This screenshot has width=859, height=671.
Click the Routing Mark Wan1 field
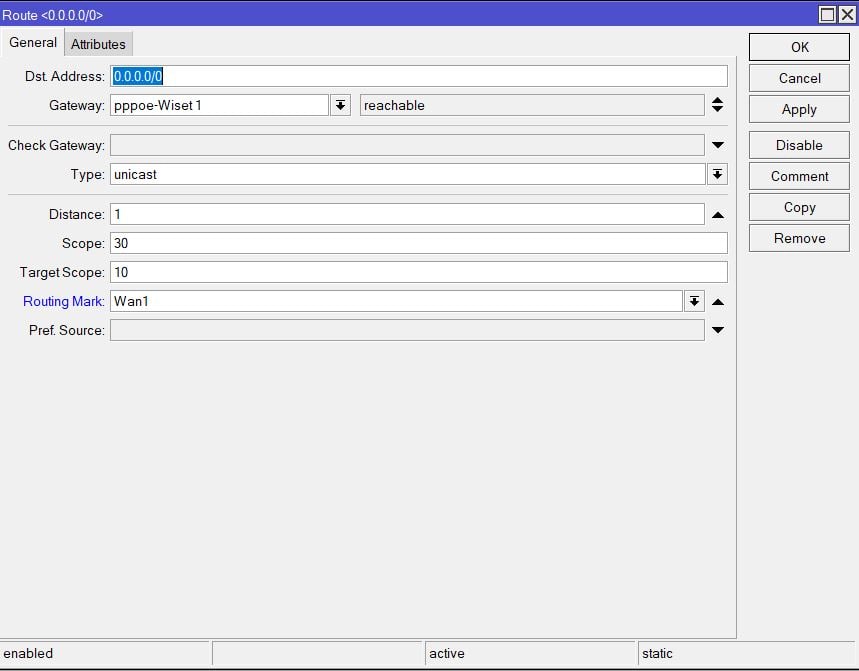[x=396, y=301]
